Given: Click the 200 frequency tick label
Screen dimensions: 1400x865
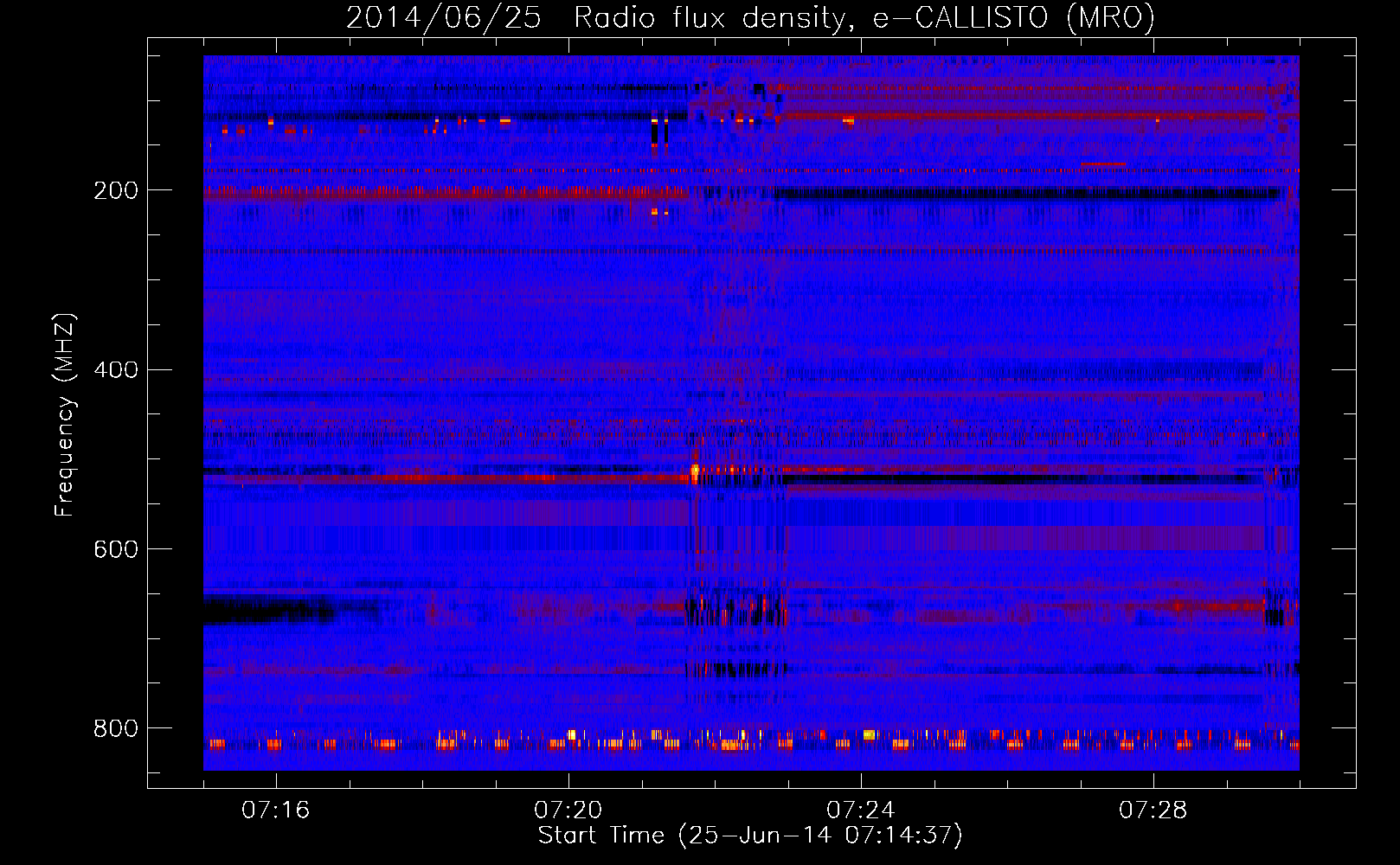Looking at the screenshot, I should (116, 190).
